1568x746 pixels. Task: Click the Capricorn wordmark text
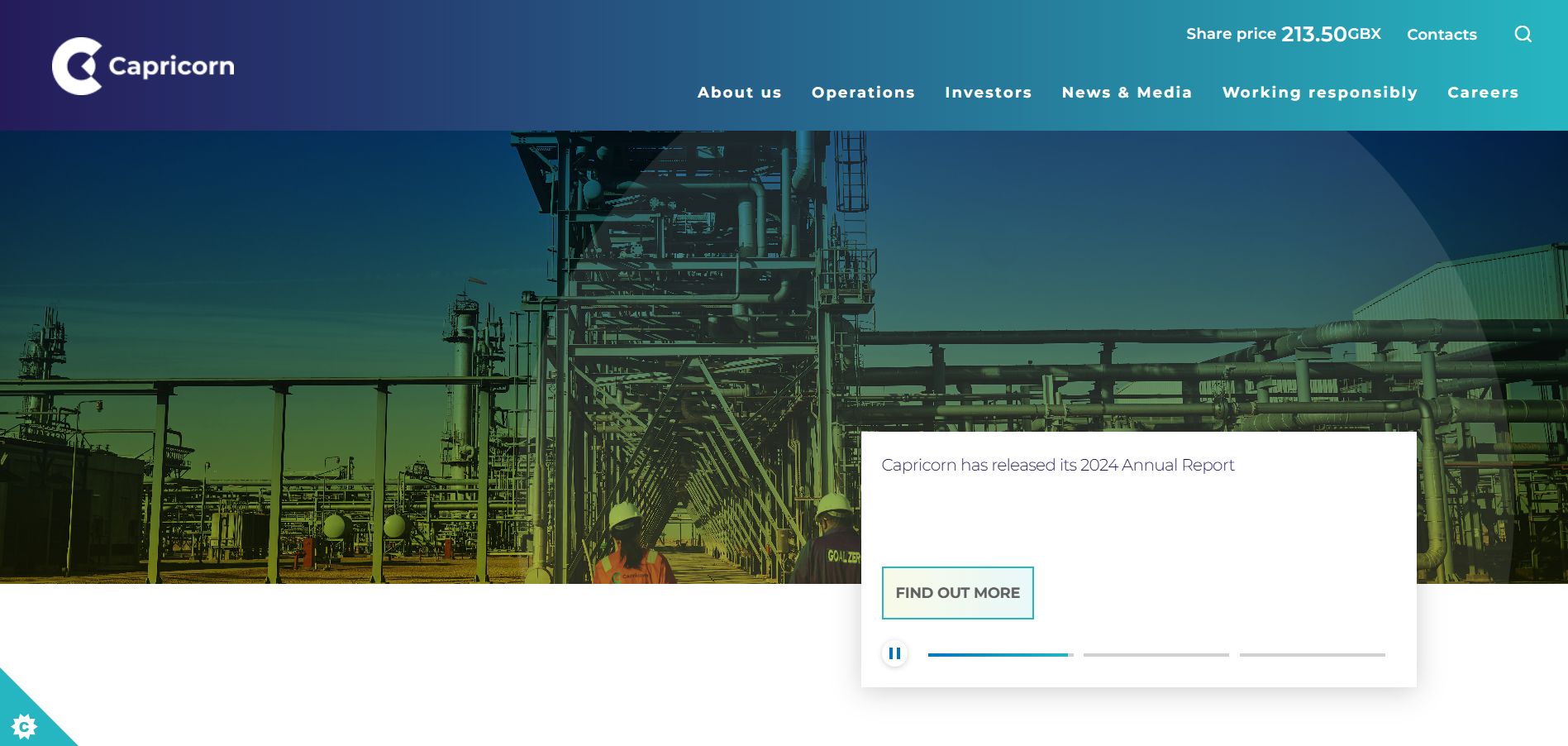(171, 66)
